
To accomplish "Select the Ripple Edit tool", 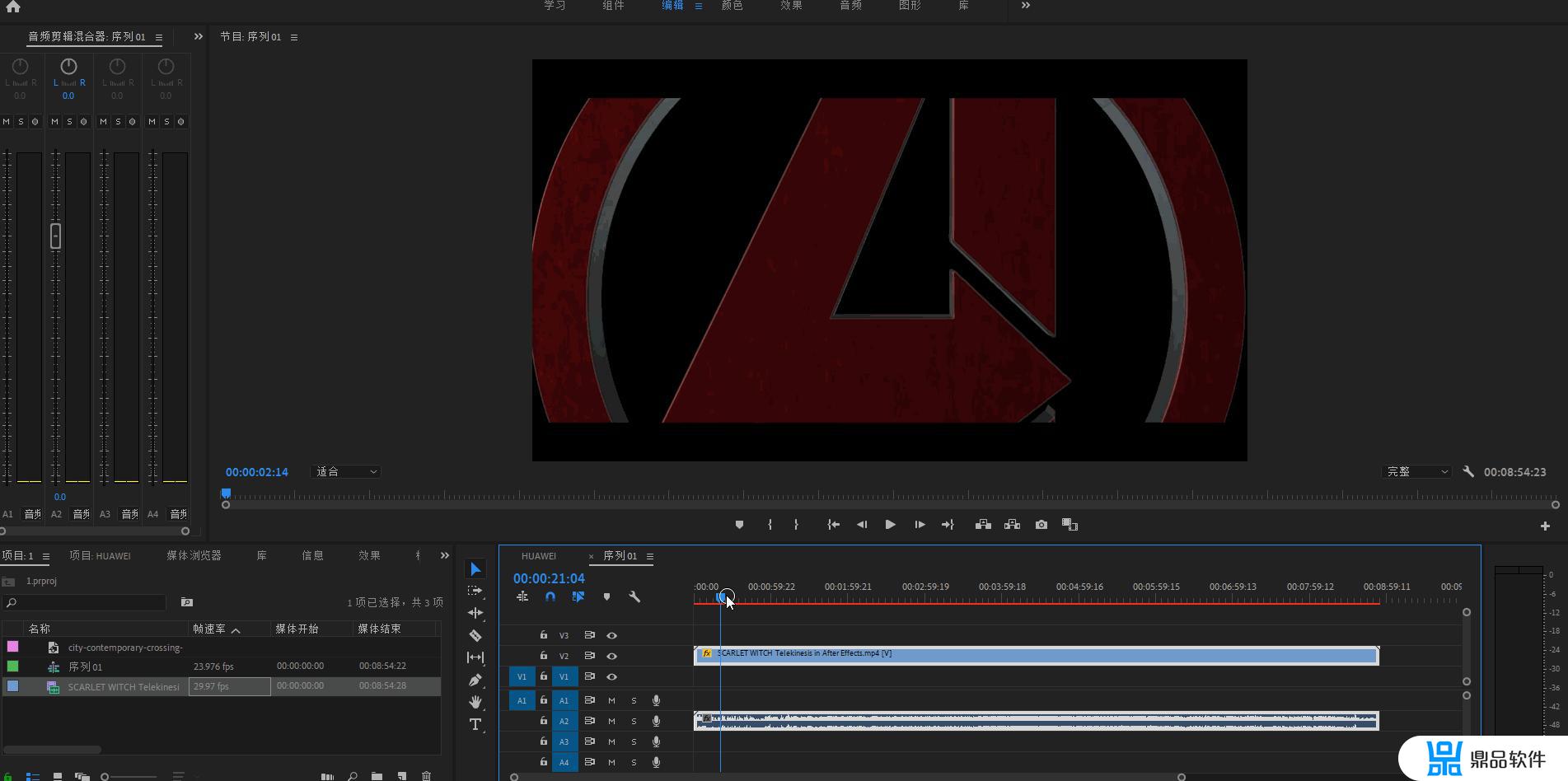I will click(x=475, y=613).
